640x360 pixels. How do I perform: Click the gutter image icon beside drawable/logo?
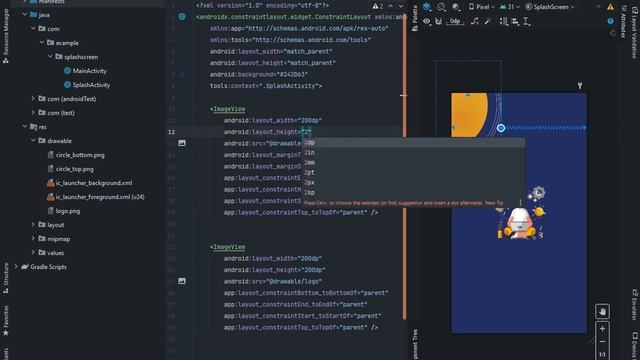pyautogui.click(x=182, y=281)
